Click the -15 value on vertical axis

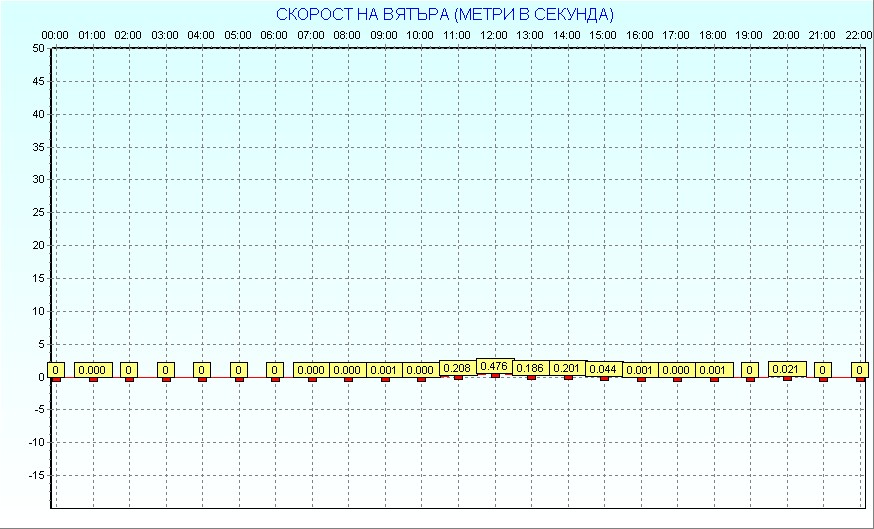[36, 475]
